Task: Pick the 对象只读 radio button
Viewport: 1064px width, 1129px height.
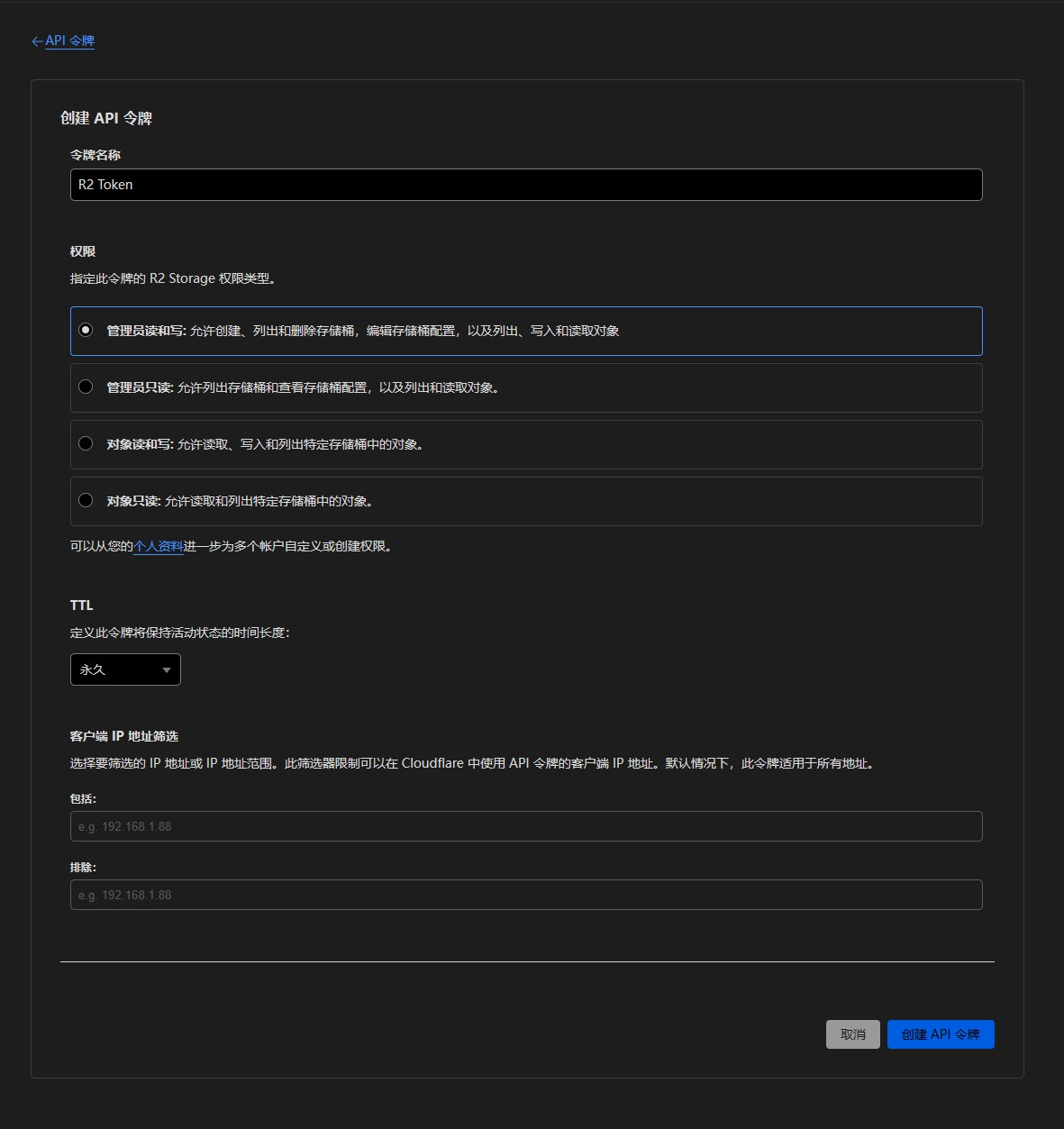Action: point(86,500)
